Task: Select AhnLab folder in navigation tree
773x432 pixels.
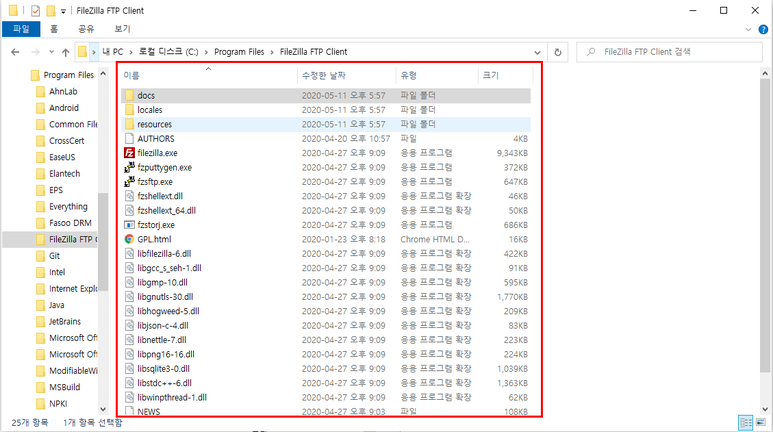Action: [x=63, y=91]
